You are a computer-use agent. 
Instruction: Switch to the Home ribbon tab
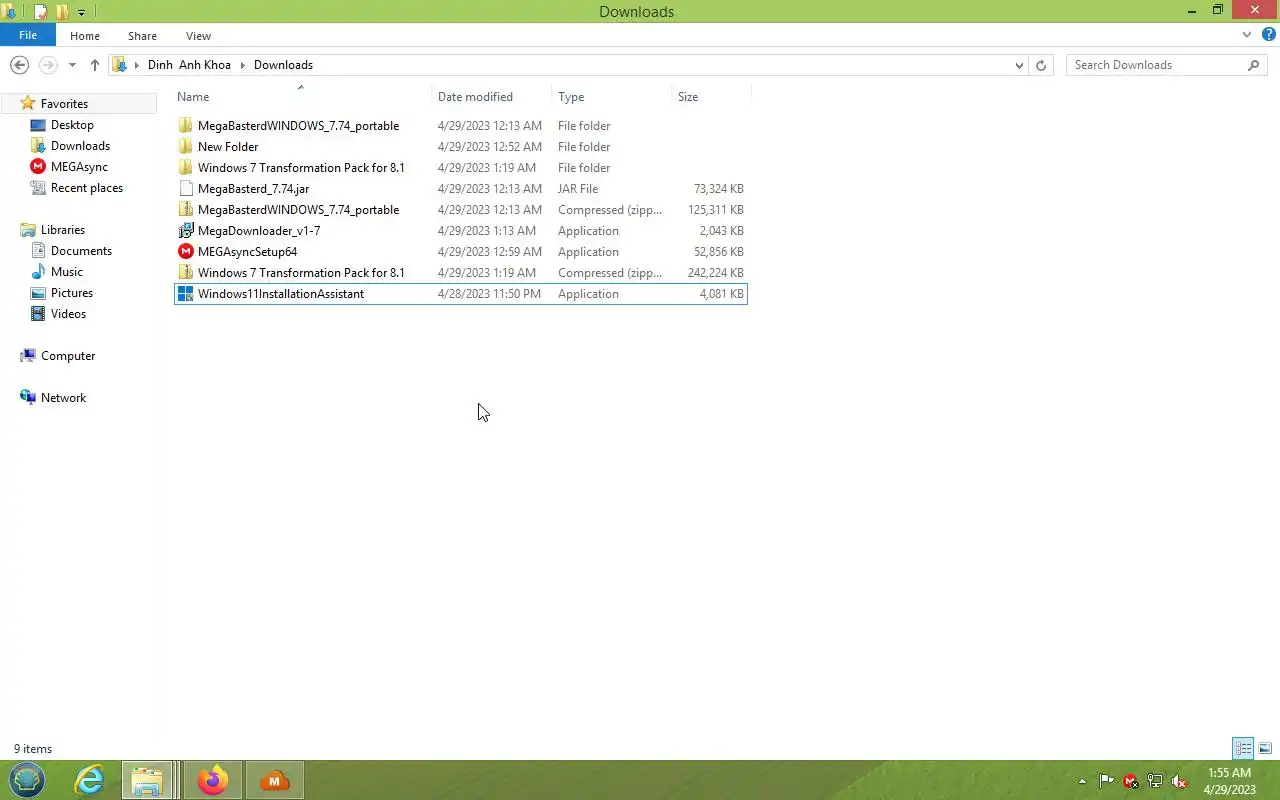pyautogui.click(x=85, y=36)
